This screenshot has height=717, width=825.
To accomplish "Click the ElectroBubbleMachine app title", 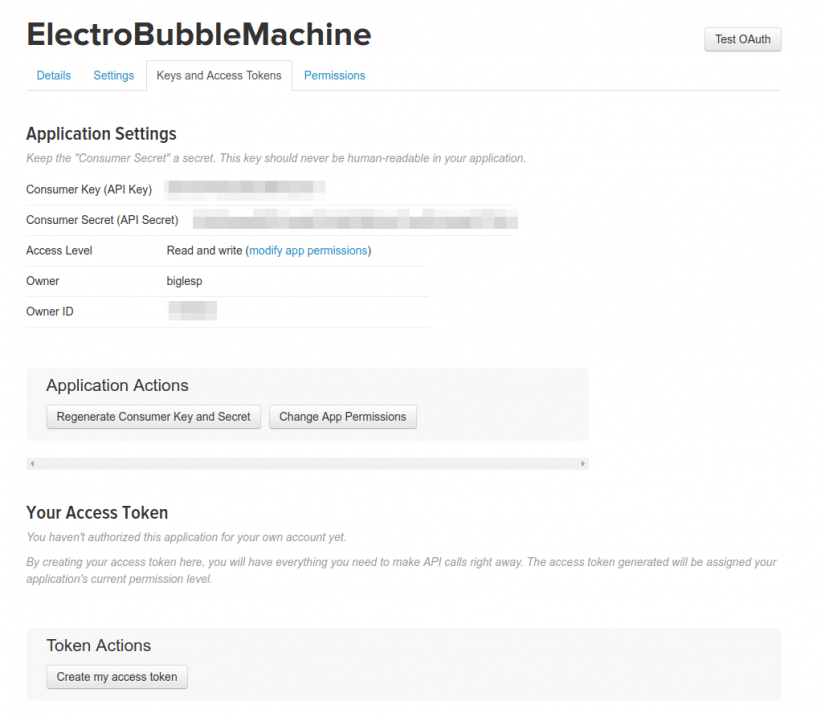I will click(x=198, y=35).
